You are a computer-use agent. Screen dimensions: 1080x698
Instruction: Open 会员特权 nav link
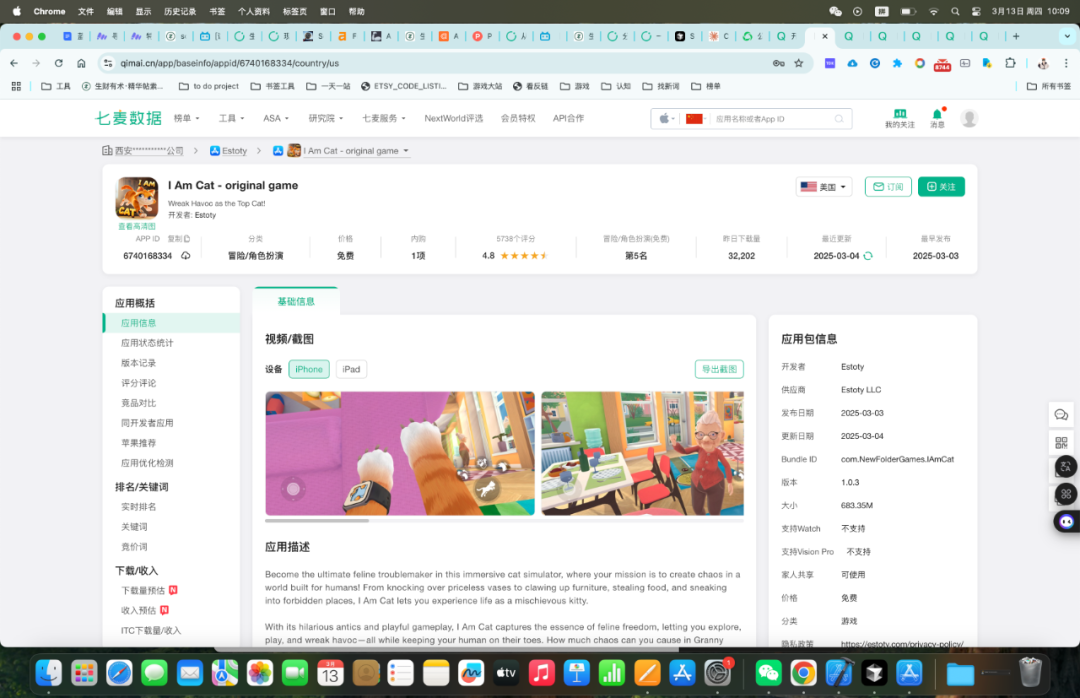[x=517, y=119]
